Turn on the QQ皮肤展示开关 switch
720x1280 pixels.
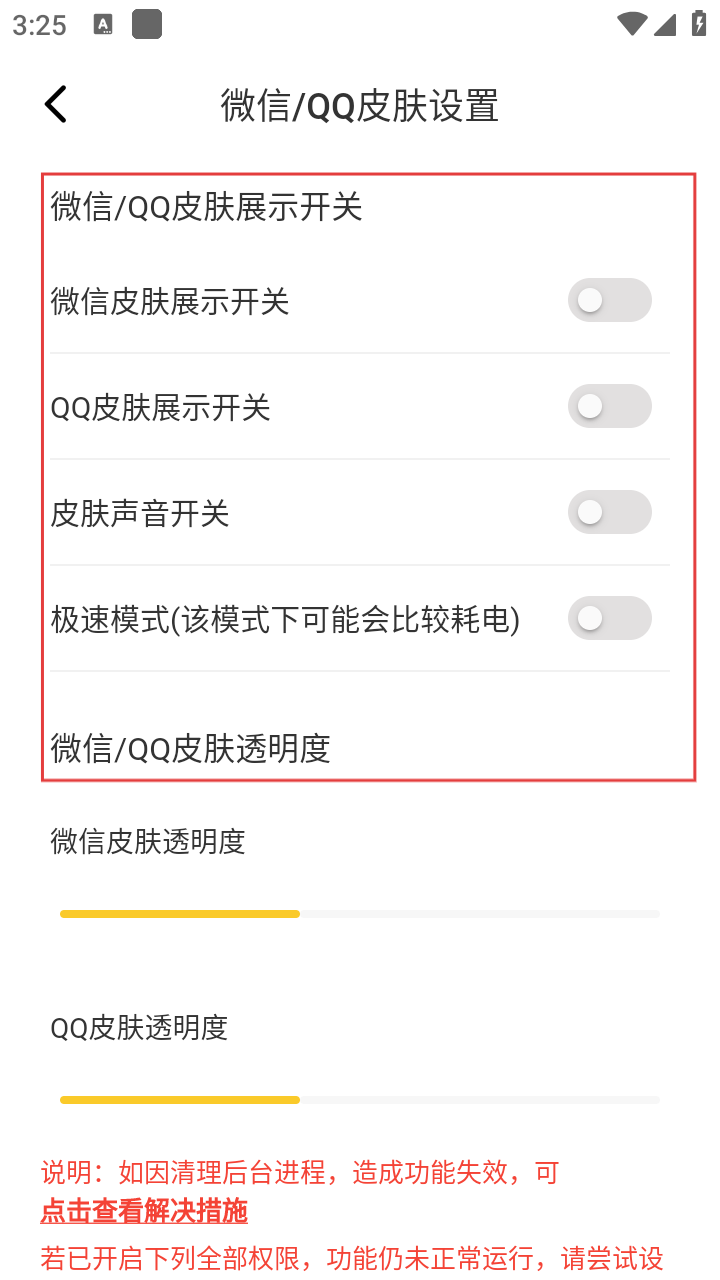click(609, 406)
